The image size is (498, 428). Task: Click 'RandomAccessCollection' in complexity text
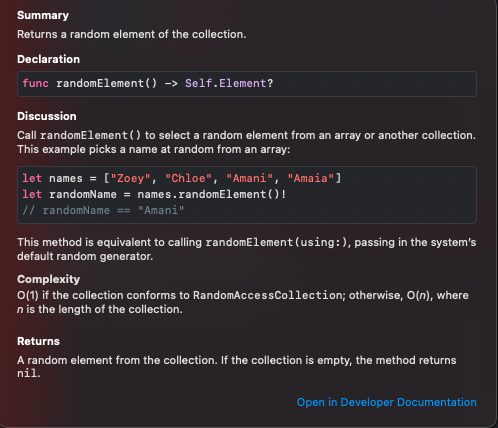click(268, 295)
